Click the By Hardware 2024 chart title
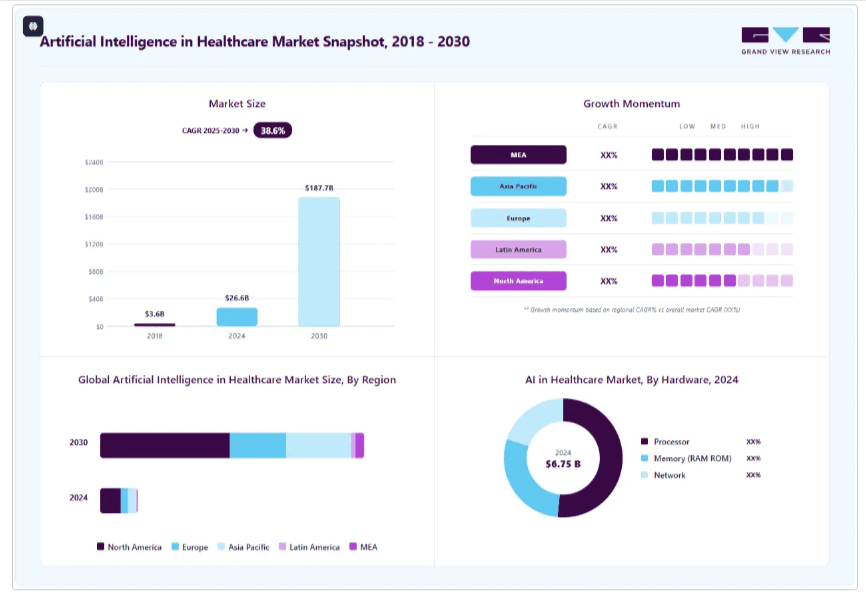This screenshot has height=596, width=866. pos(632,379)
